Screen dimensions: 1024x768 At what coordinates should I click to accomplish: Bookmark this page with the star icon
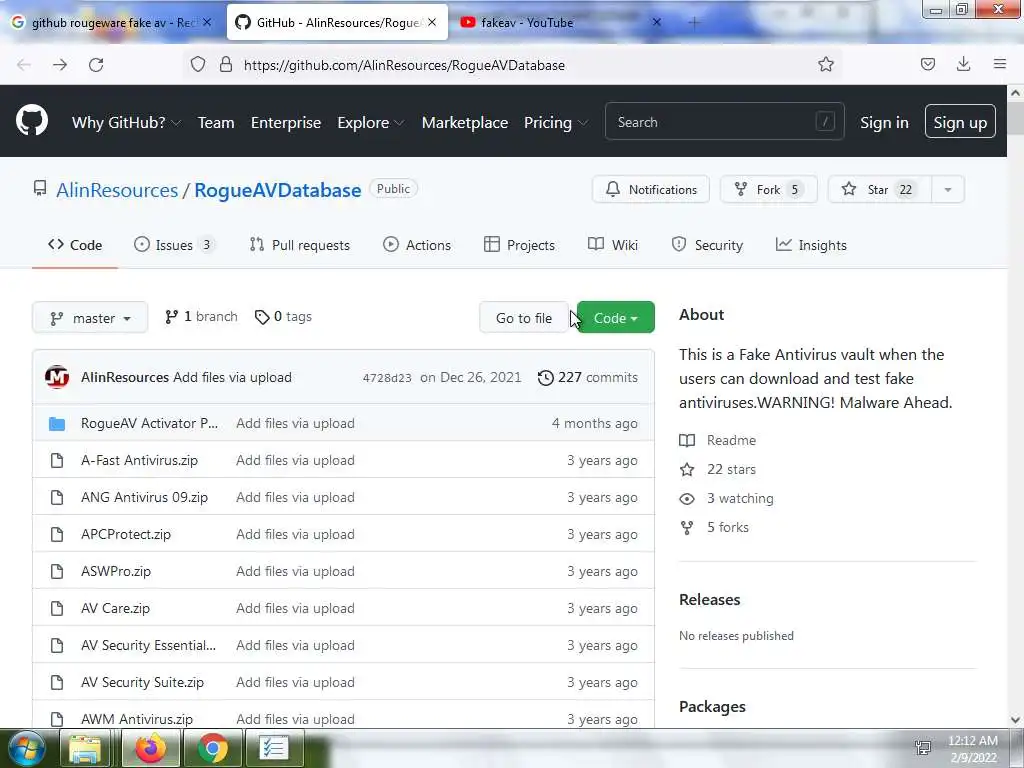[x=825, y=64]
